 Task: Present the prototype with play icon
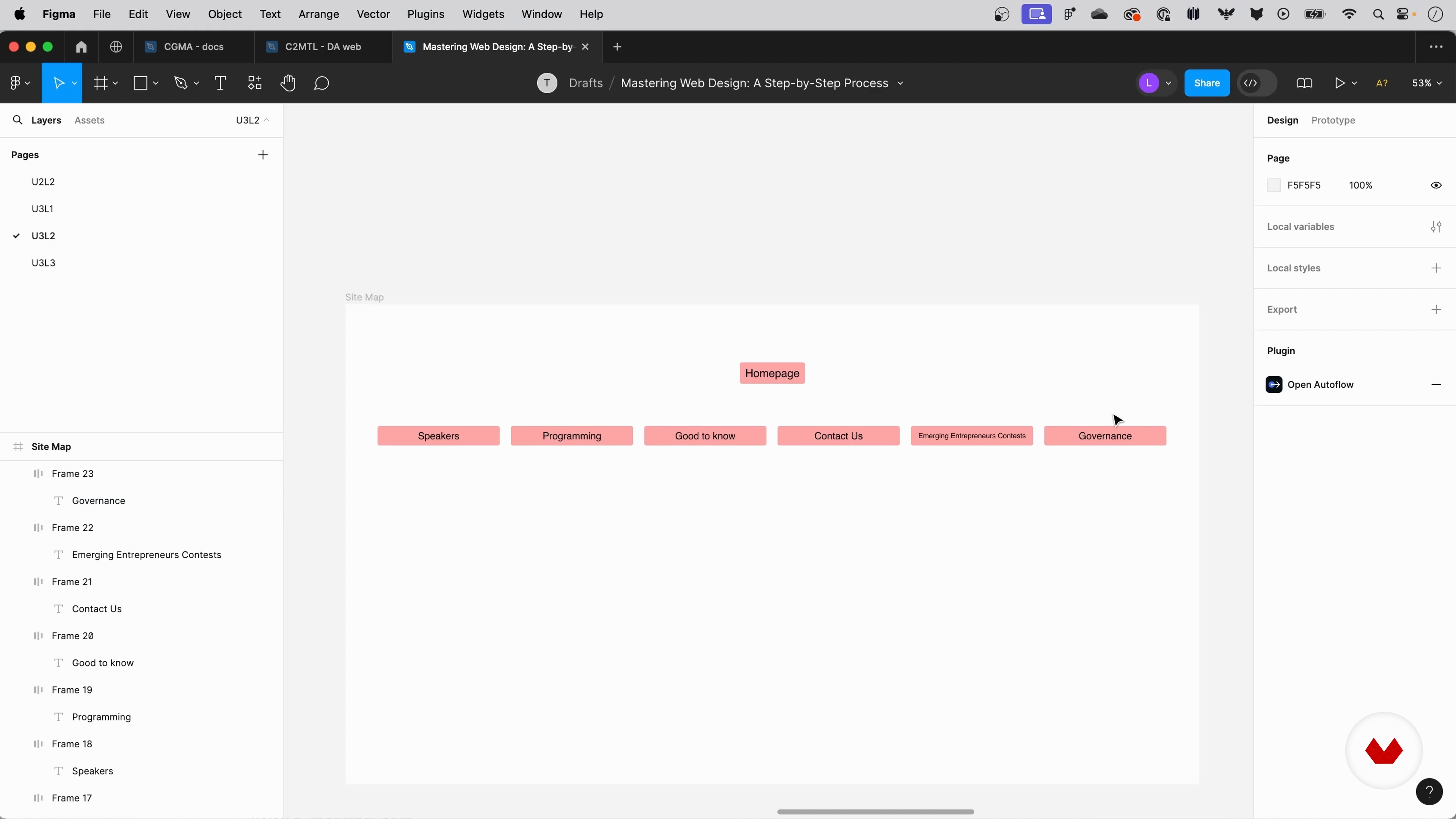(1339, 83)
